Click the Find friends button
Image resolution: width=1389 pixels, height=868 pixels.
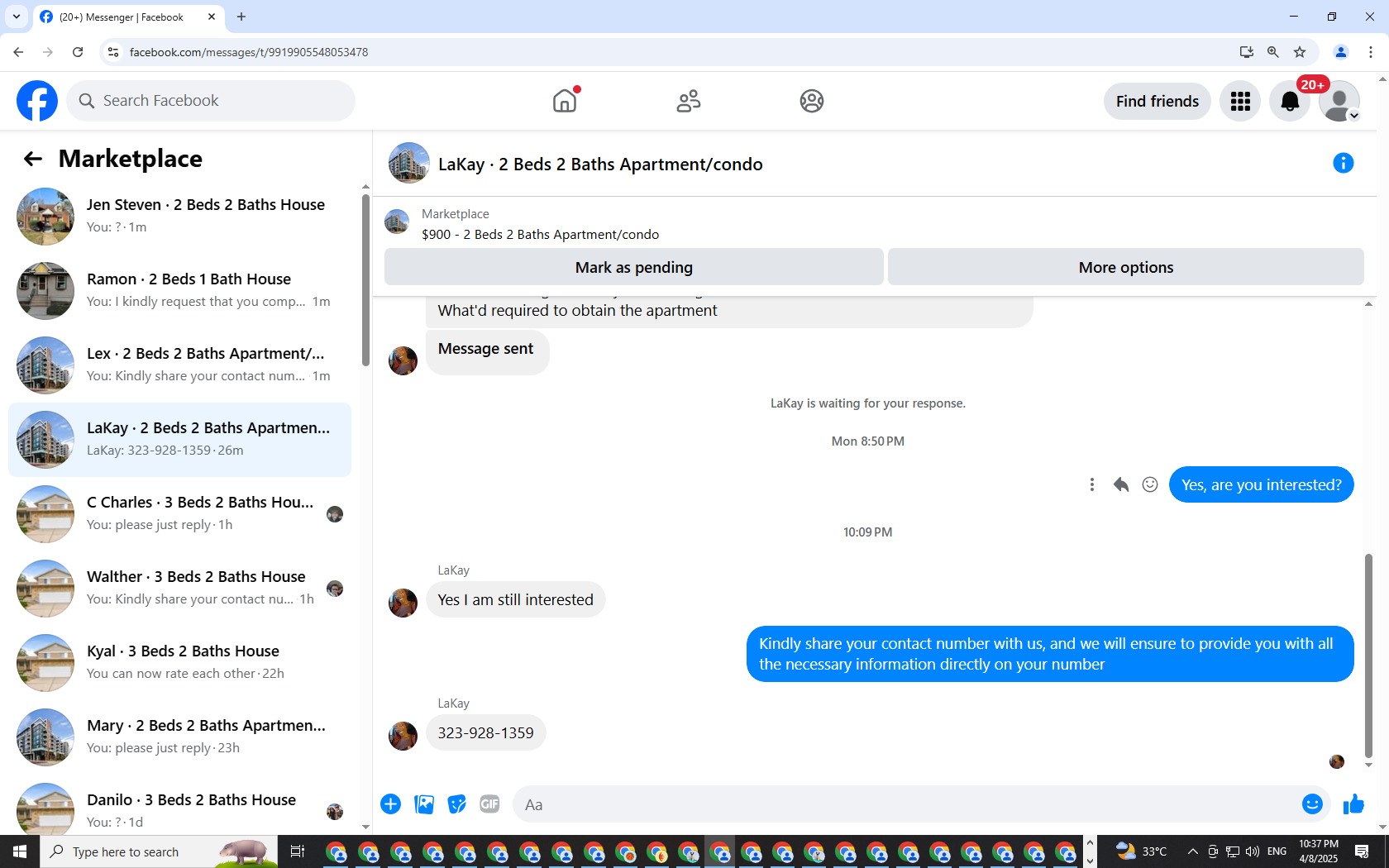point(1157,101)
